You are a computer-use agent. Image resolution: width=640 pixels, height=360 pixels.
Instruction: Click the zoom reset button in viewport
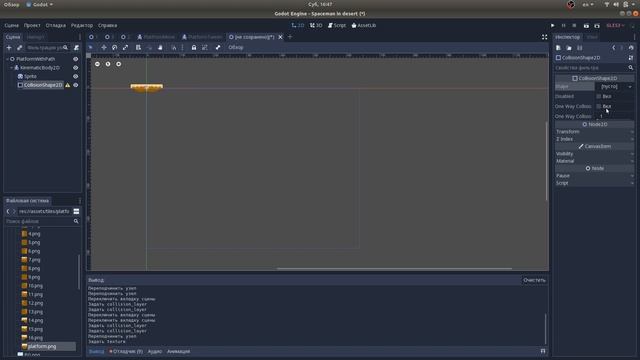(x=108, y=64)
